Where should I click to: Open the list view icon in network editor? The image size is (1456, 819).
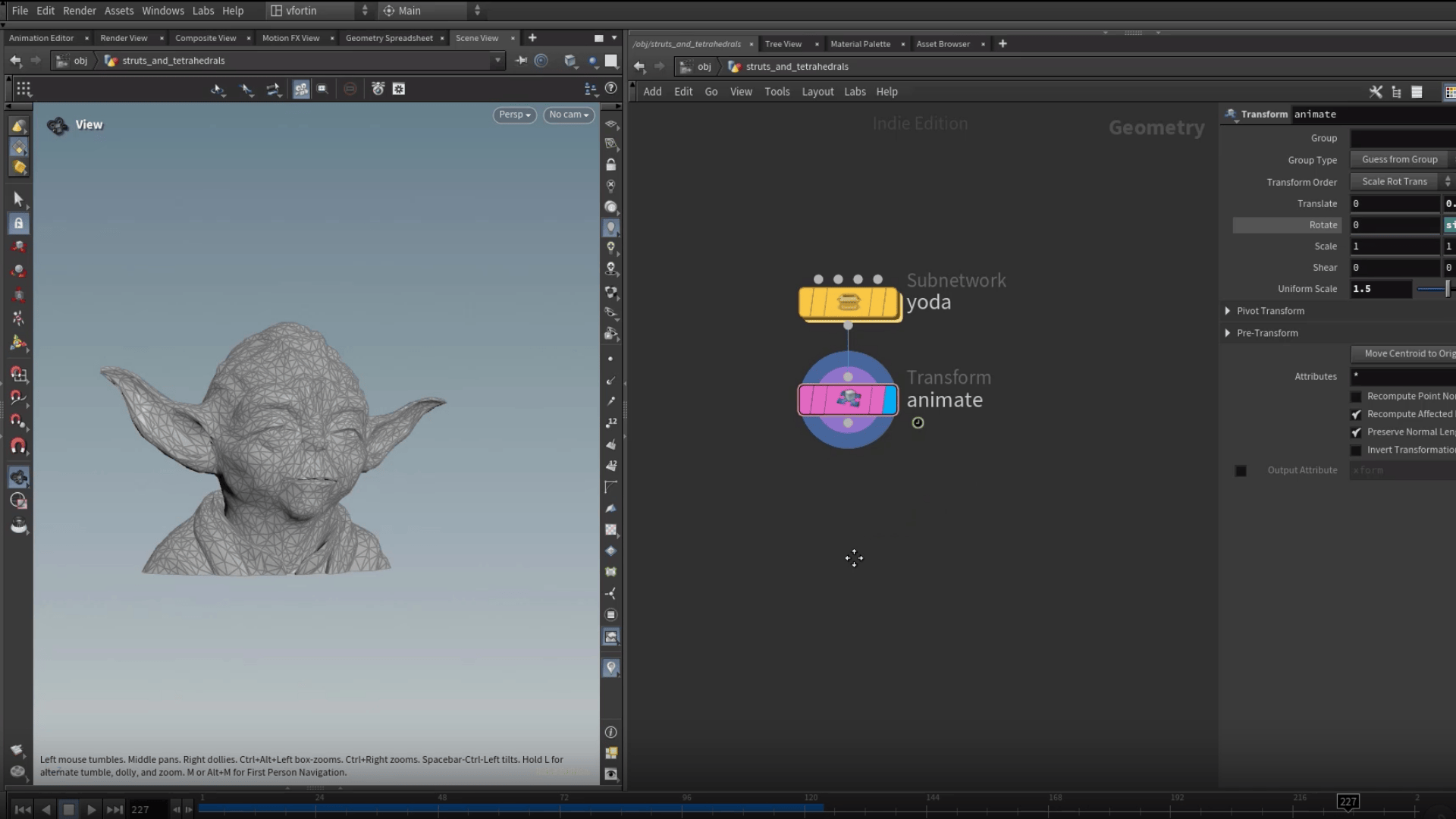pos(1417,92)
